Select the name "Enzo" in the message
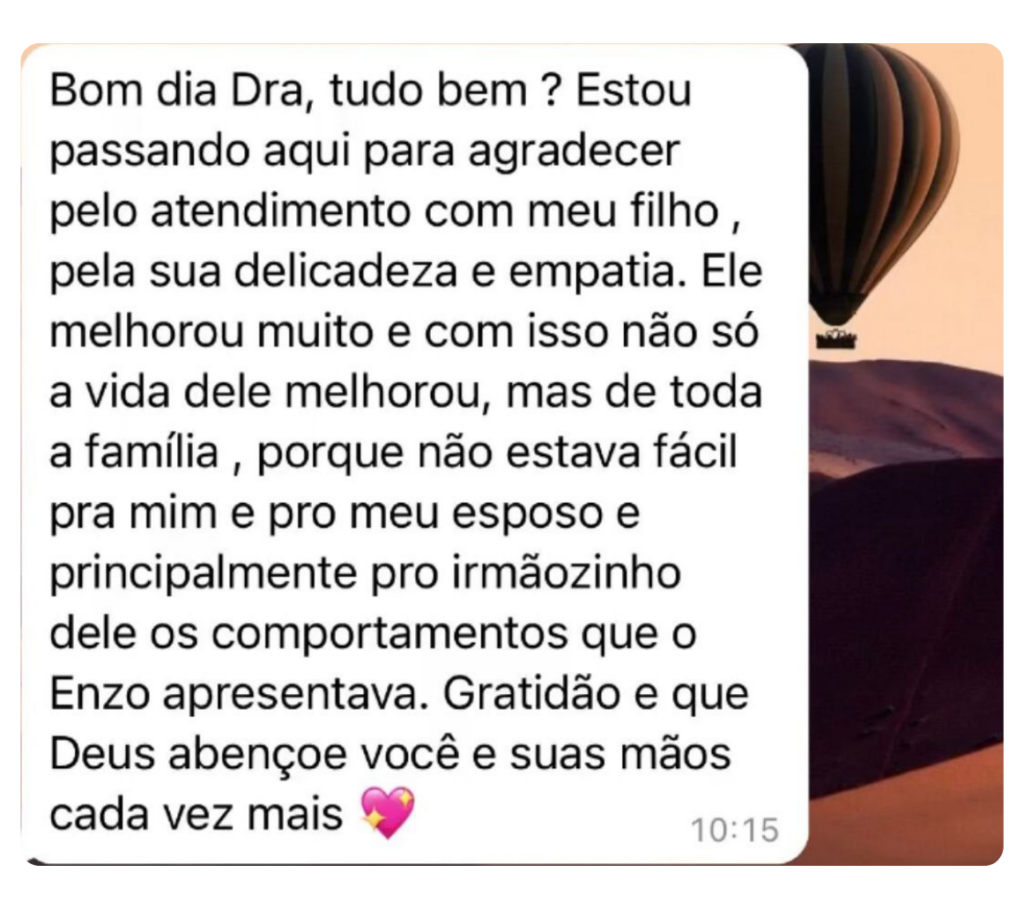Screen dimensions: 1024x909 (100, 694)
